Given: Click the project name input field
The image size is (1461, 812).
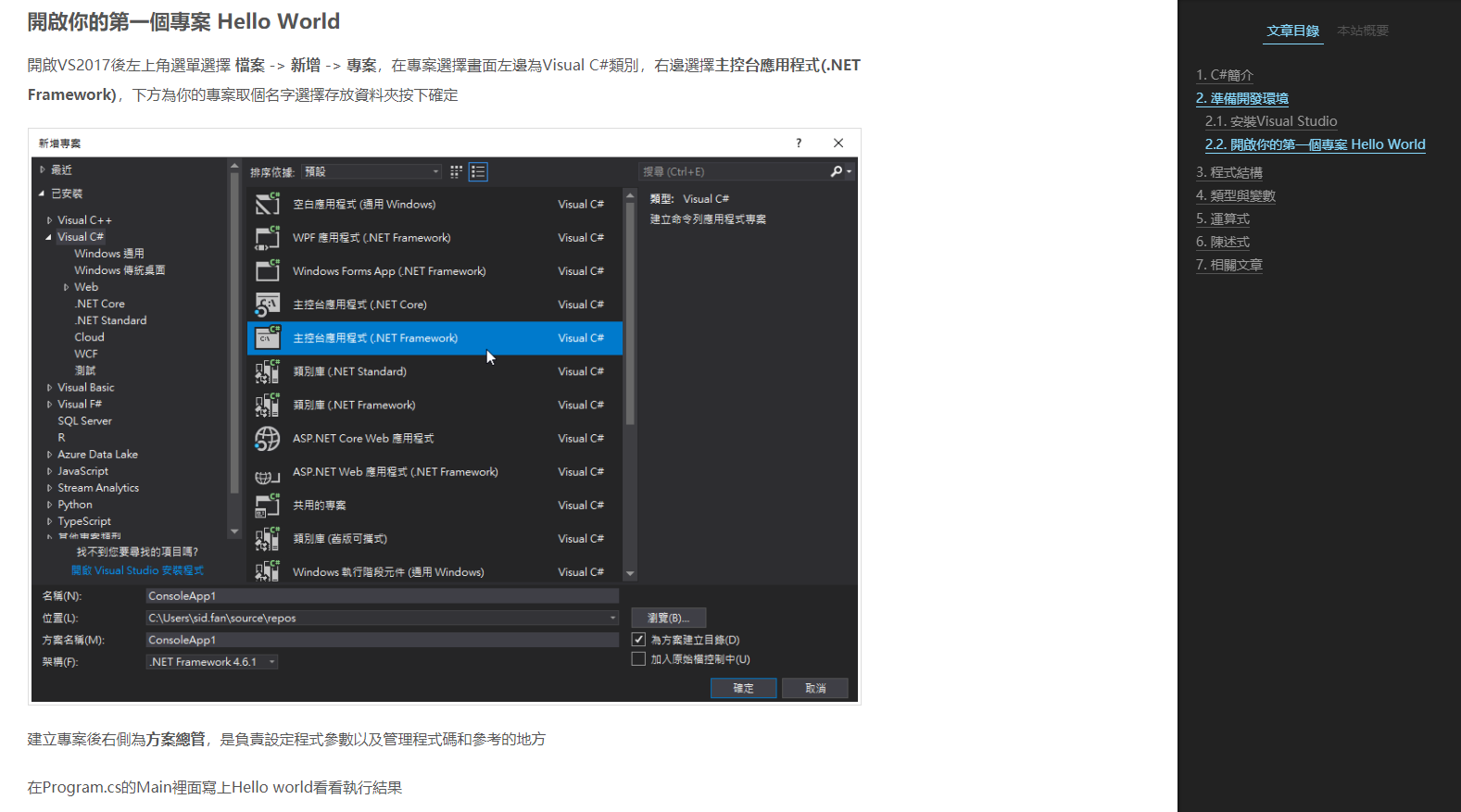Looking at the screenshot, I should pyautogui.click(x=382, y=596).
